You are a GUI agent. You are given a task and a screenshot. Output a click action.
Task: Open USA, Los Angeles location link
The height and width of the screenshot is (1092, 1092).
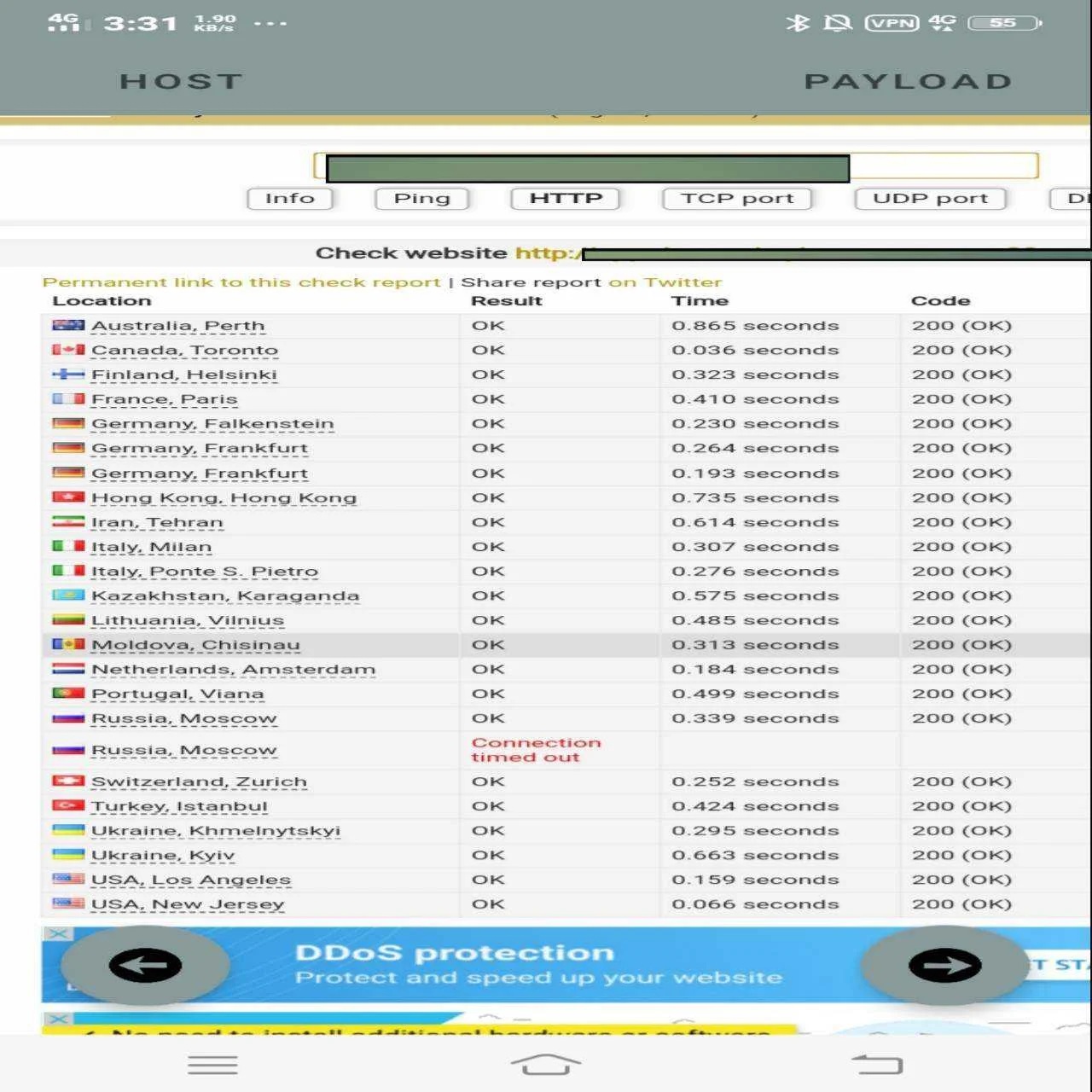[x=191, y=880]
